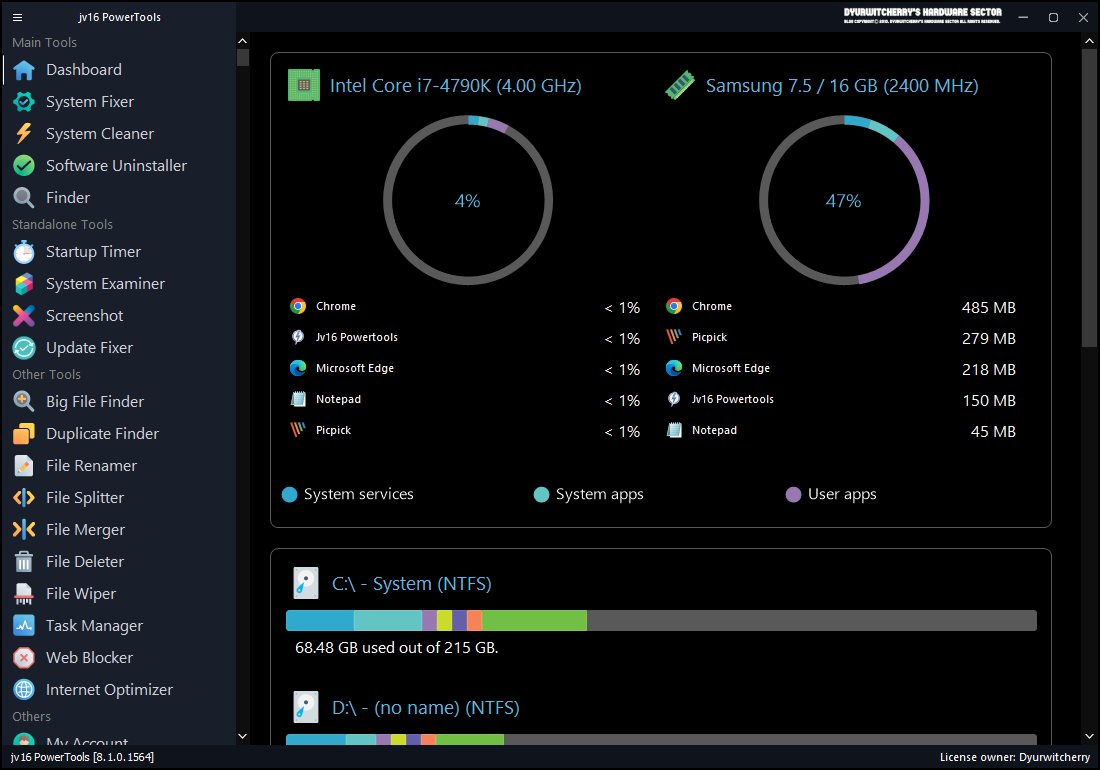The width and height of the screenshot is (1100, 770).
Task: Click D:\ - (no name) (NTFS) heading
Action: click(x=426, y=708)
